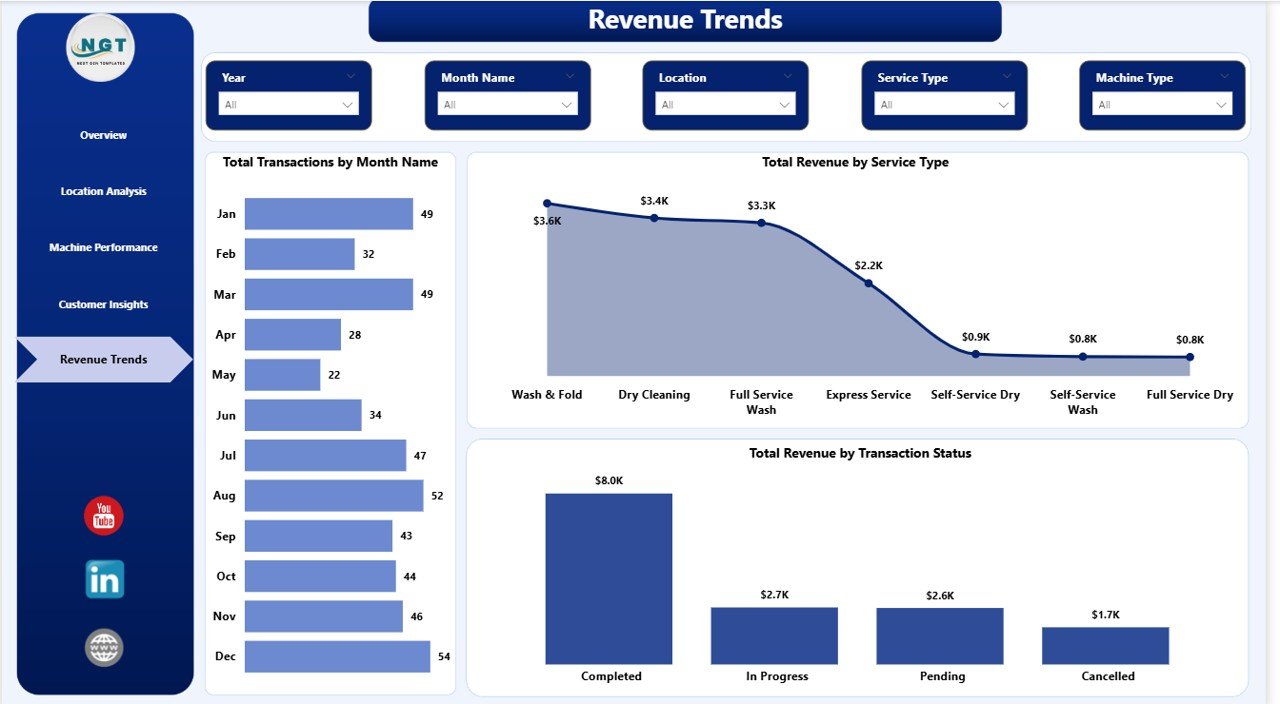Image resolution: width=1280 pixels, height=704 pixels.
Task: Open the Machine Performance page
Action: tap(103, 247)
